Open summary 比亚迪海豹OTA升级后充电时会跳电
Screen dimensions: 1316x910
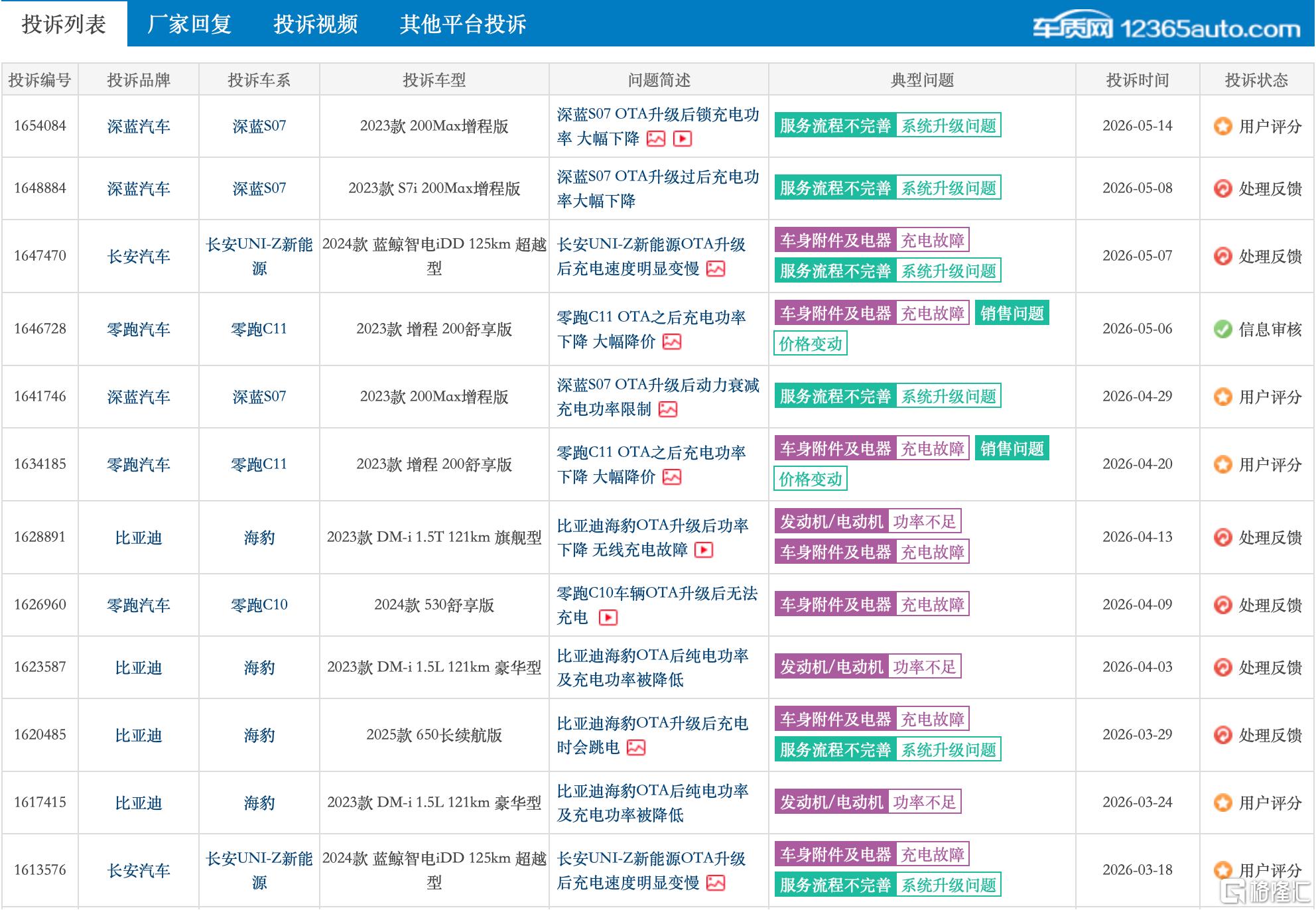point(653,735)
